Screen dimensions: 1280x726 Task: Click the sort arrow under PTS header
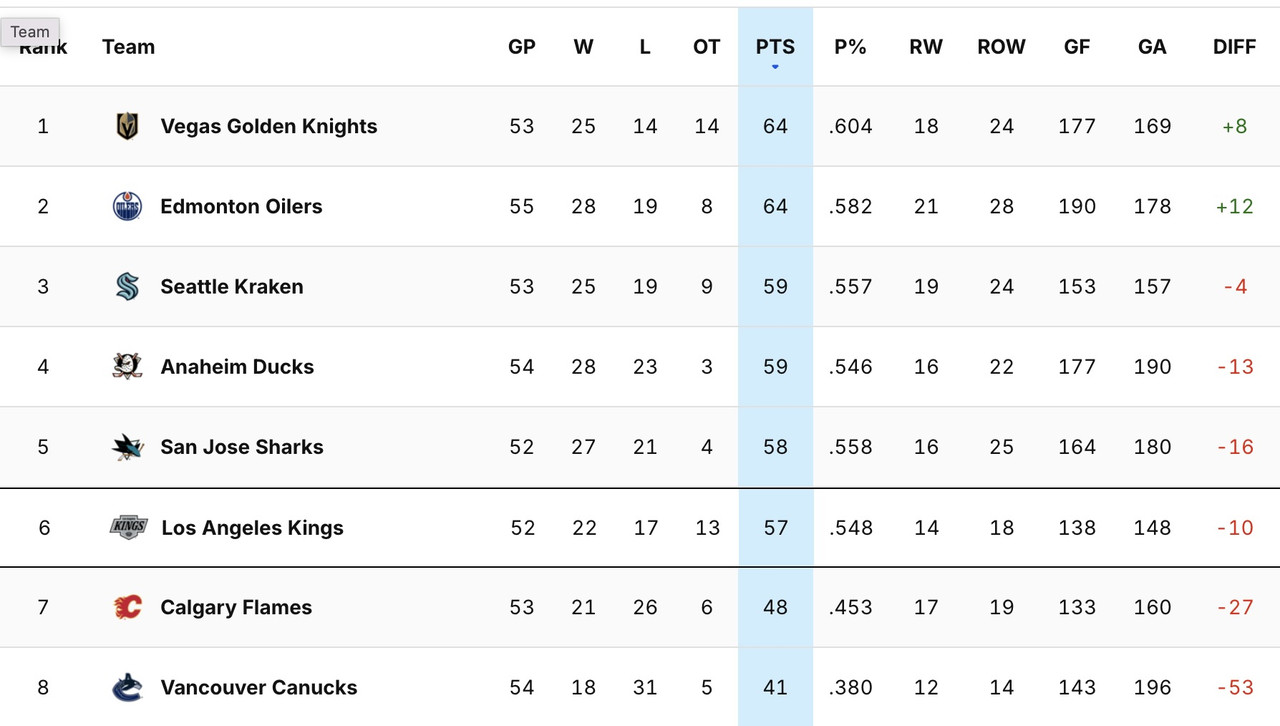tap(774, 64)
